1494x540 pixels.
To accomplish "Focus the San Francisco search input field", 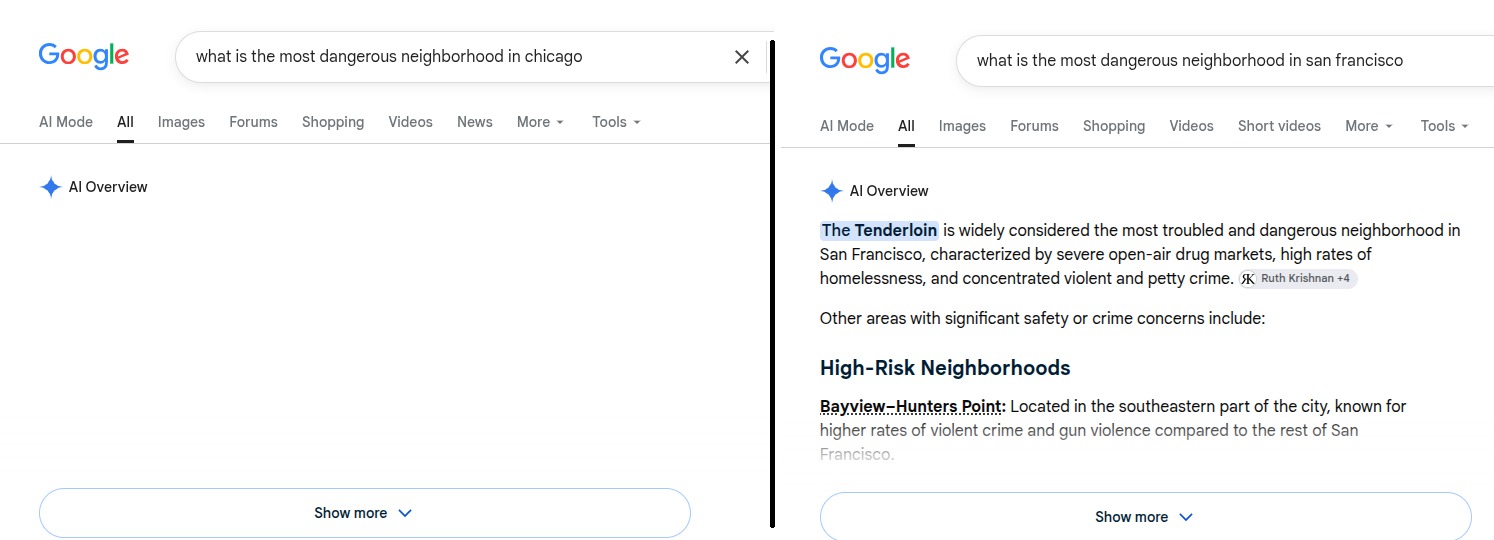I will coord(1225,60).
